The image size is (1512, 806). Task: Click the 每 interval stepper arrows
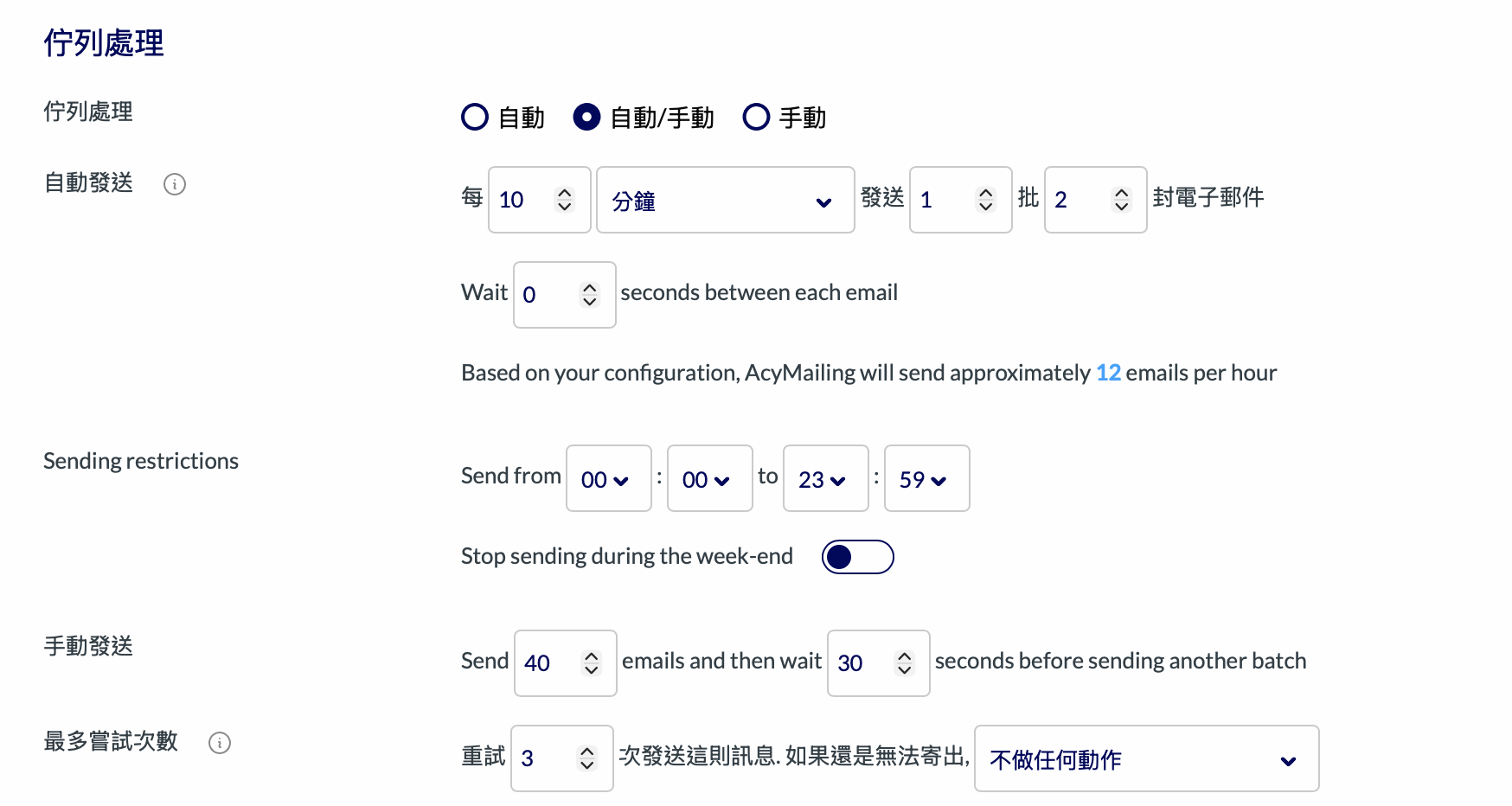(565, 200)
